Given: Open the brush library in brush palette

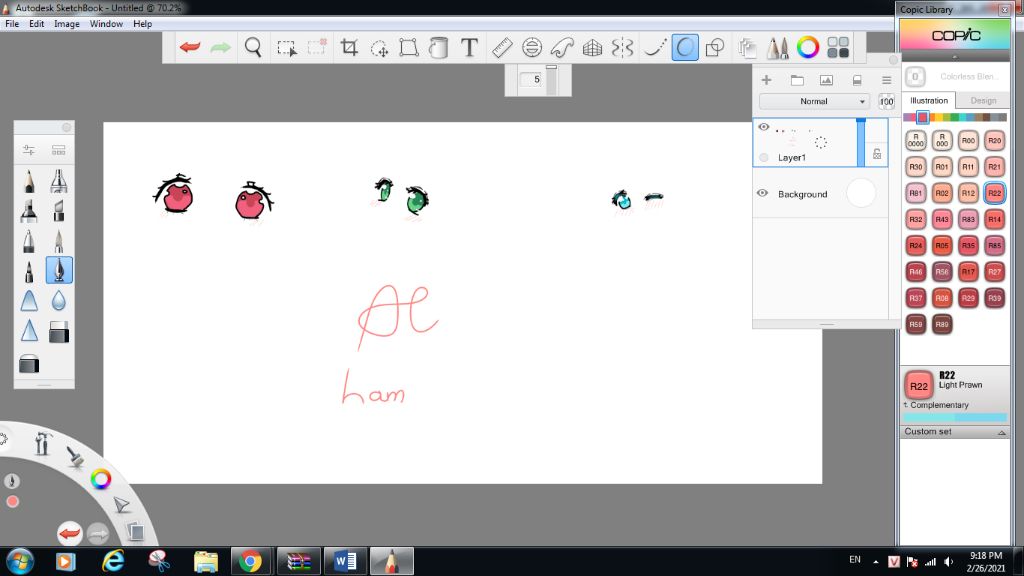Looking at the screenshot, I should point(58,150).
